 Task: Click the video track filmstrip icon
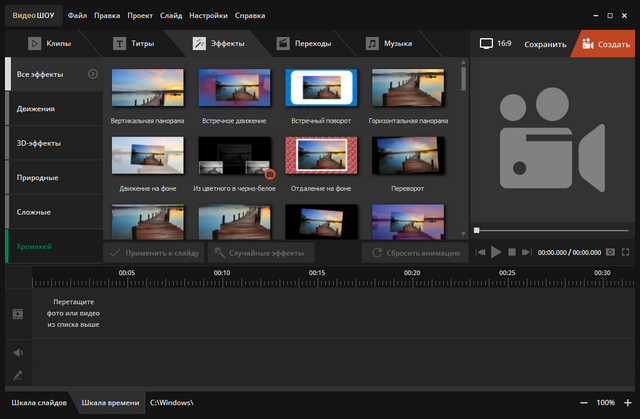pyautogui.click(x=17, y=313)
